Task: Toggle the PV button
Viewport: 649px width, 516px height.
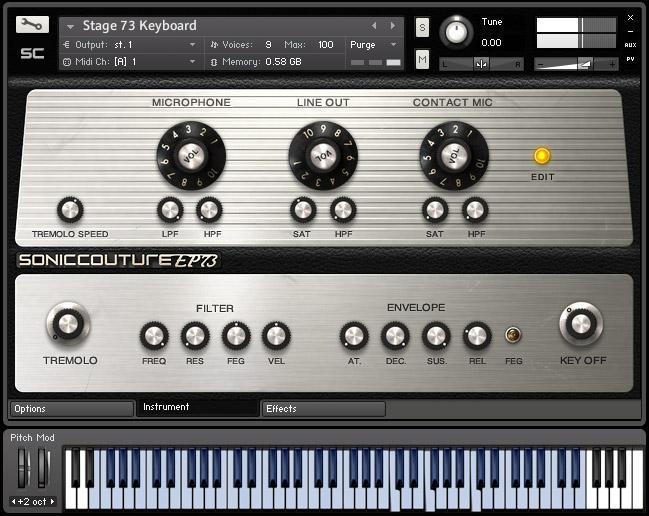Action: (630, 59)
